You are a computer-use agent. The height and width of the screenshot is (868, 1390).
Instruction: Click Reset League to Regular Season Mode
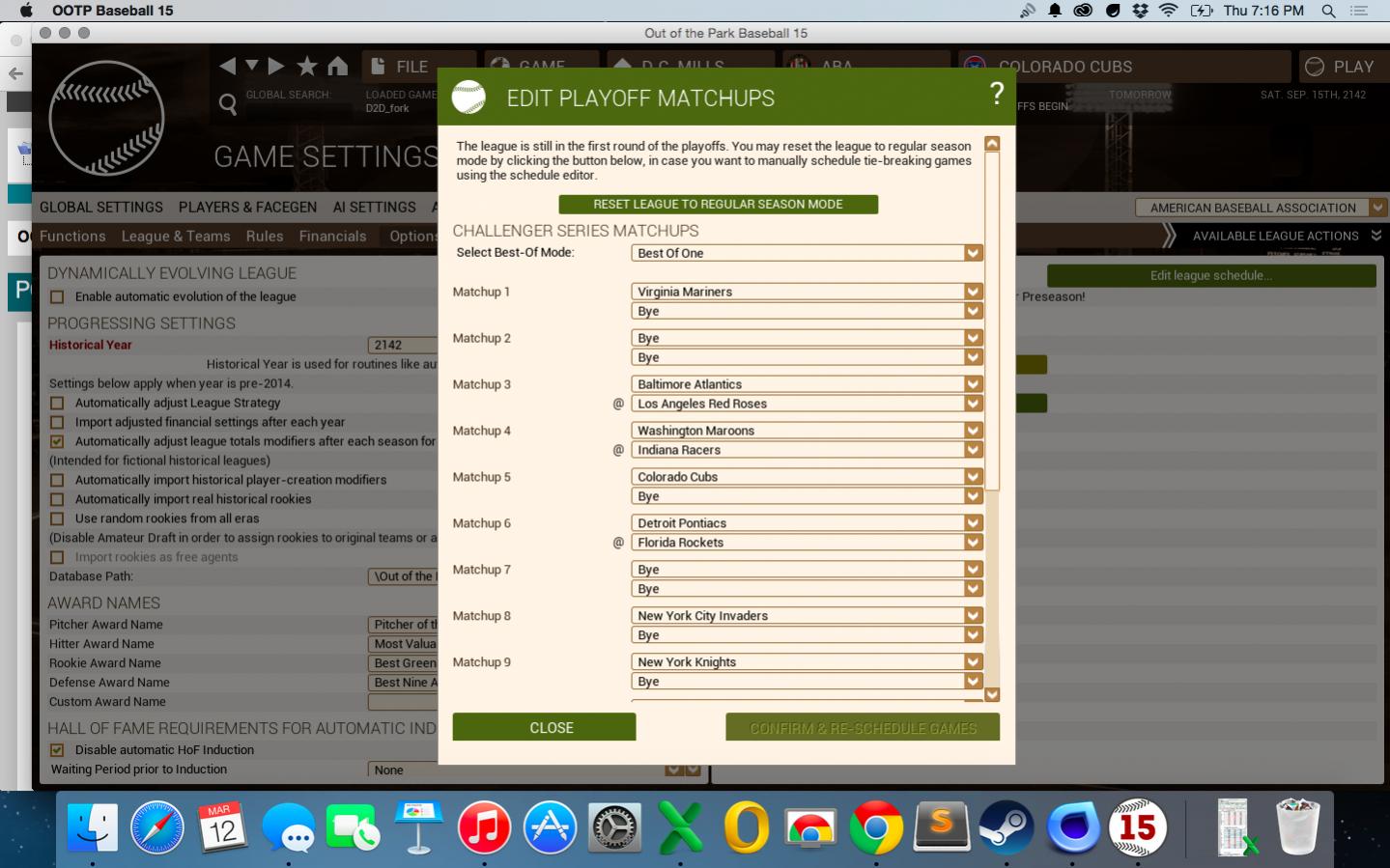tap(718, 205)
